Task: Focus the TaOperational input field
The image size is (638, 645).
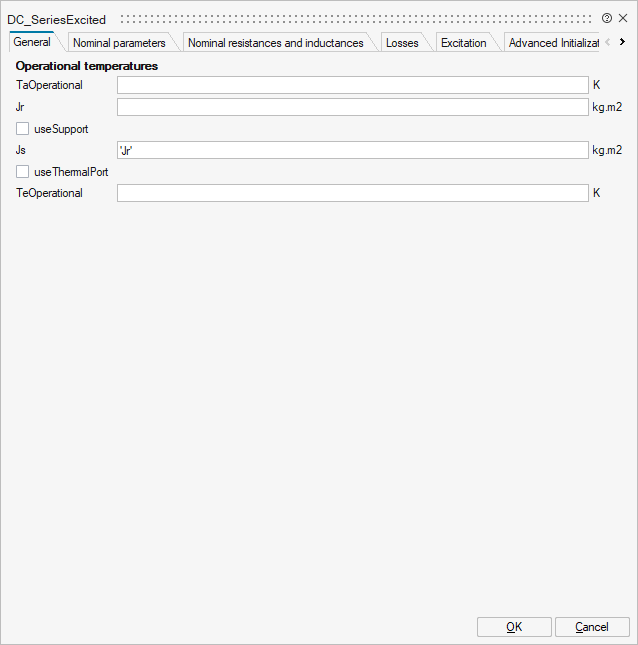Action: pos(352,86)
